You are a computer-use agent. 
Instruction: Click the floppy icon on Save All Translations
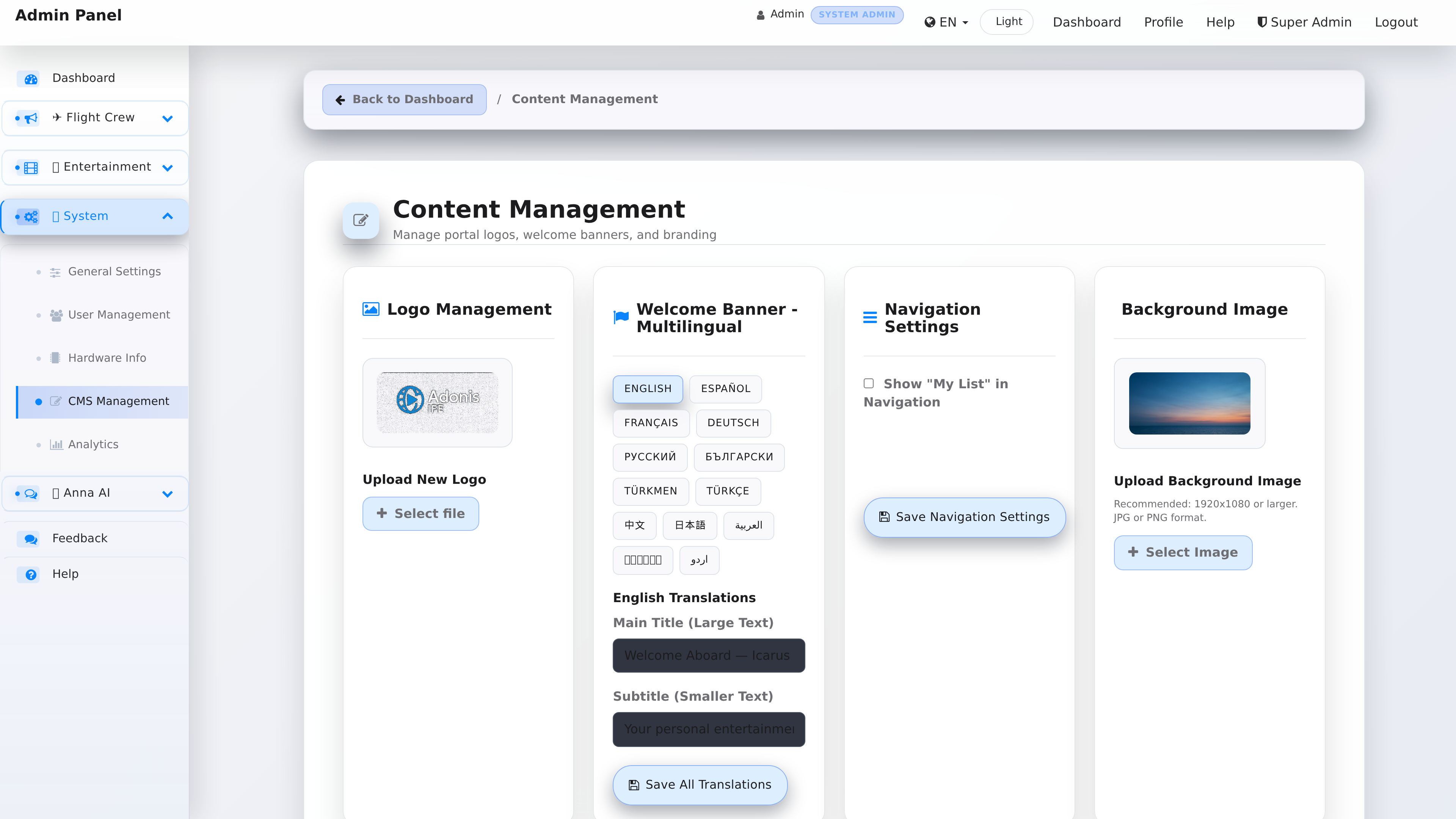tap(634, 785)
